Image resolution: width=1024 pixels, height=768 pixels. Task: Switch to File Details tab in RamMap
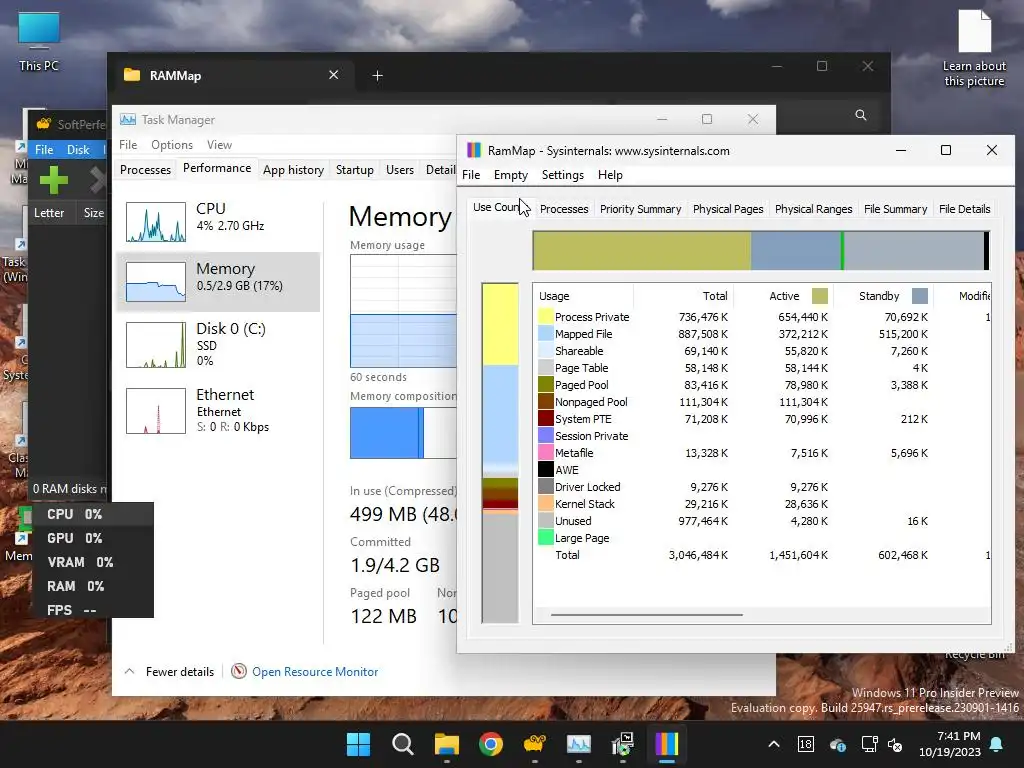tap(964, 209)
